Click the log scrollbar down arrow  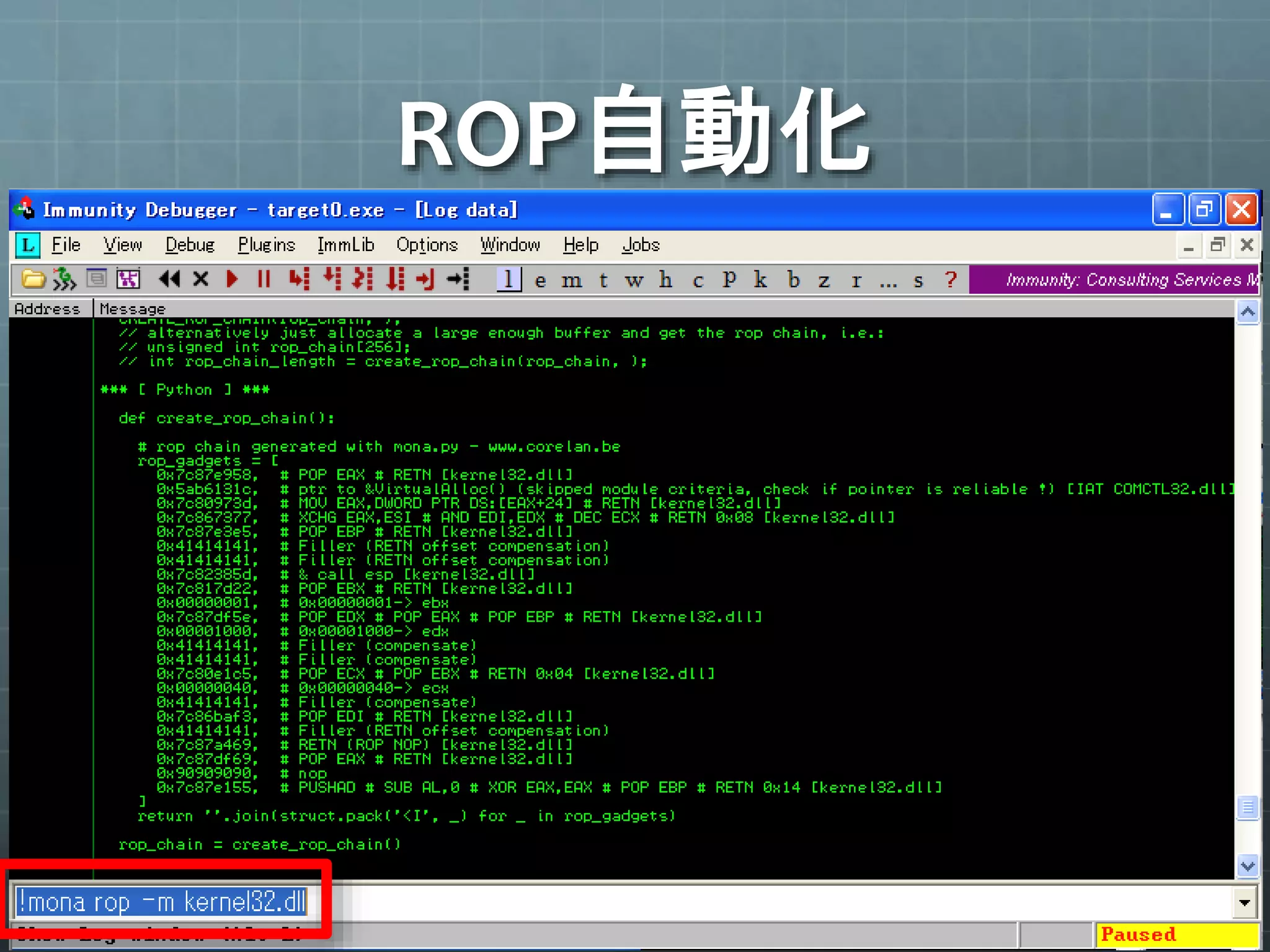coord(1248,866)
